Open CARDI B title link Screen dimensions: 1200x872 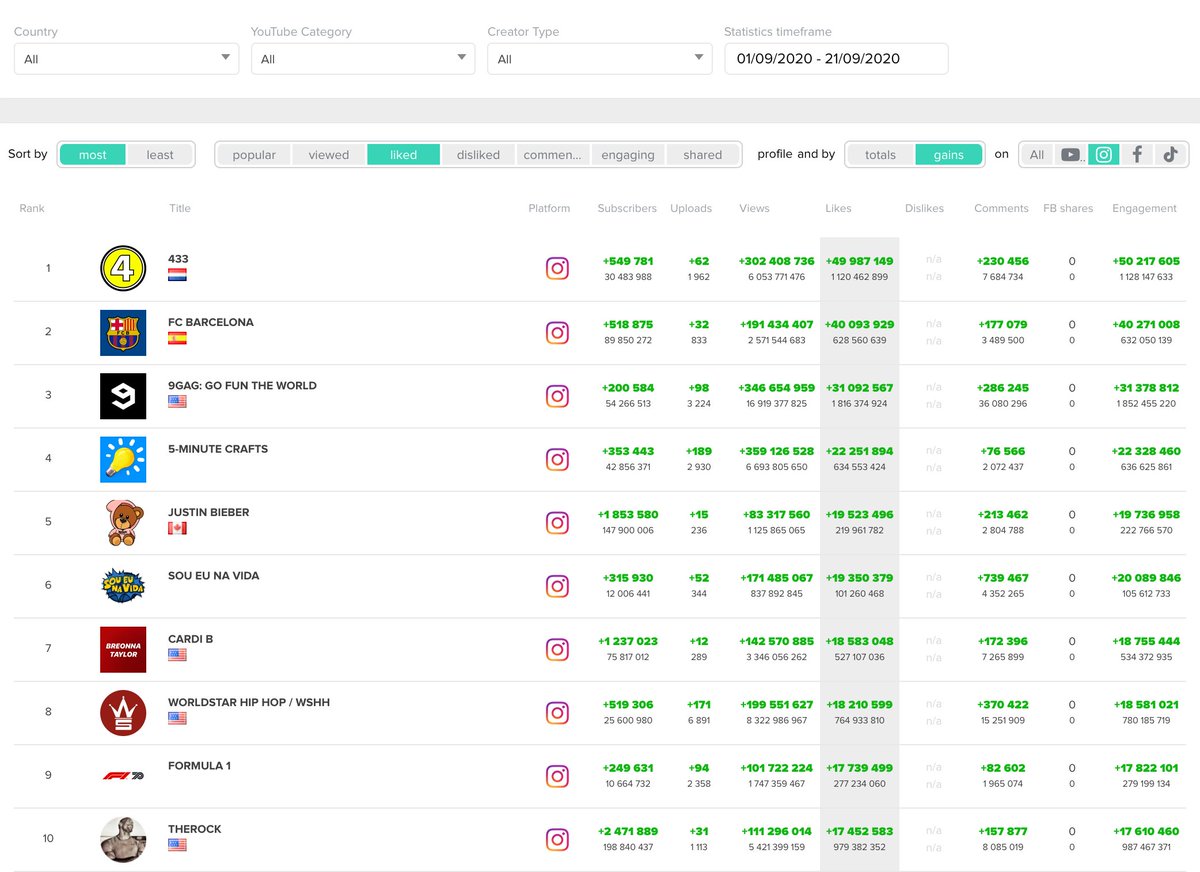[190, 639]
